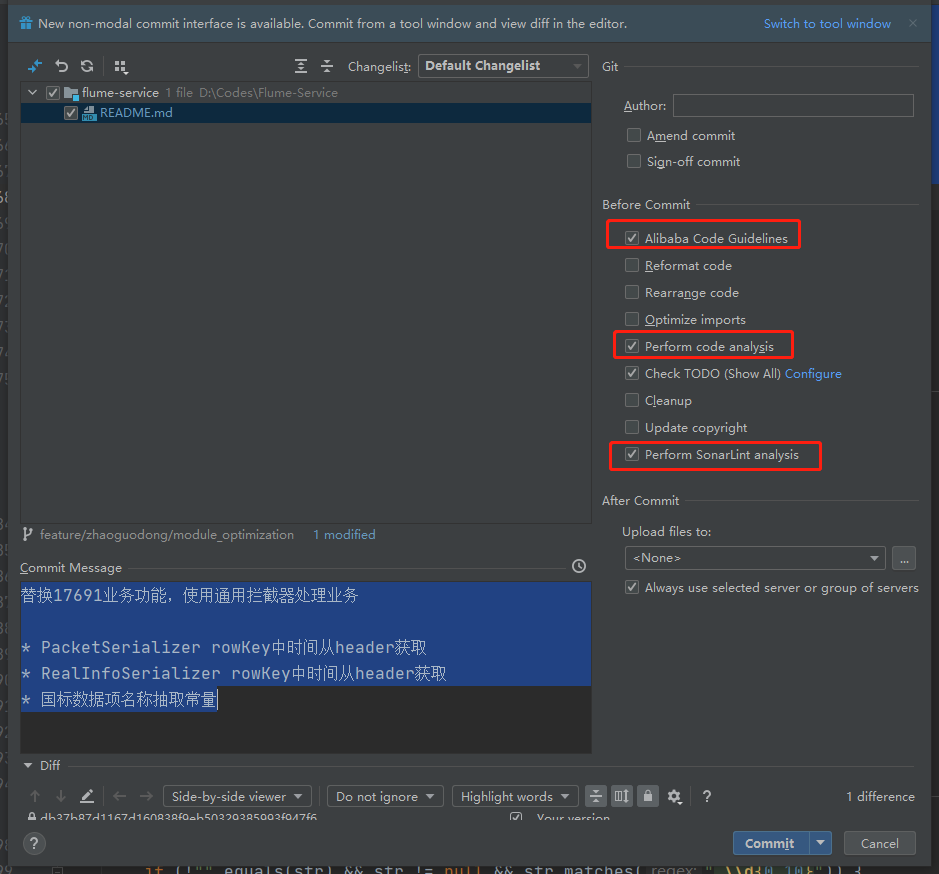The width and height of the screenshot is (939, 874).
Task: Collapse the flume-service tree node
Action: pyautogui.click(x=33, y=93)
